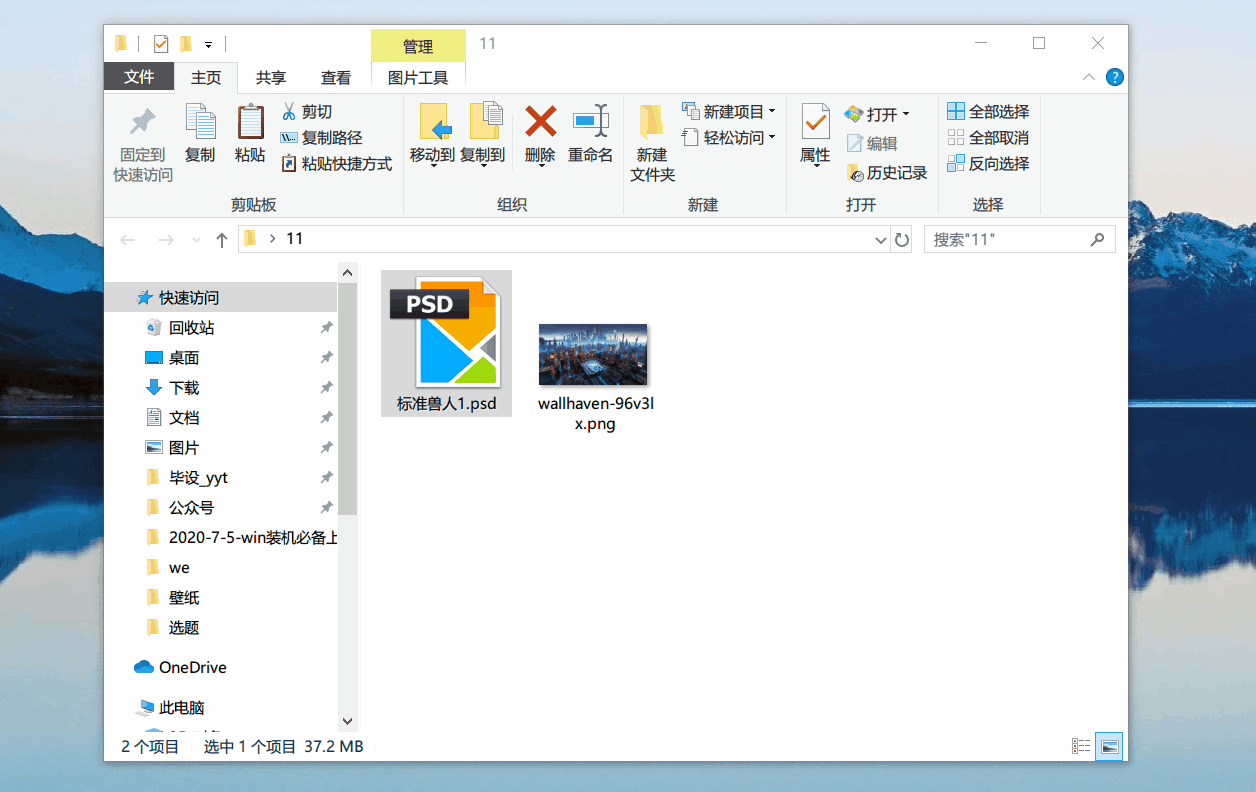Click the 轻松访问 (Easy access) button

tap(729, 137)
